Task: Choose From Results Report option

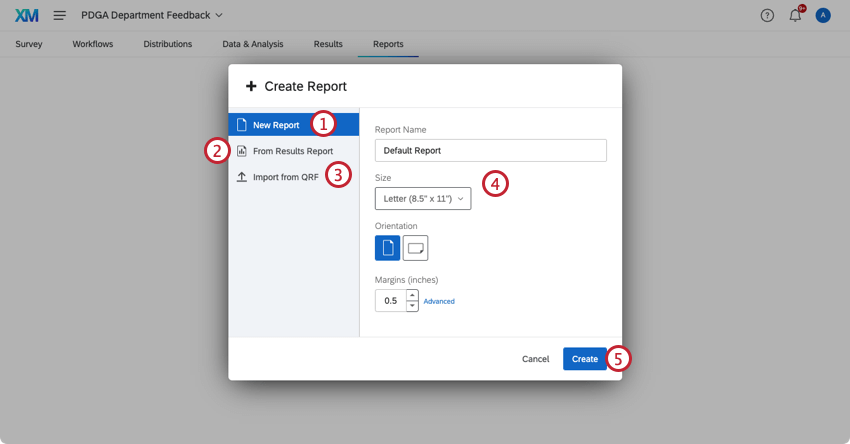Action: coord(293,151)
